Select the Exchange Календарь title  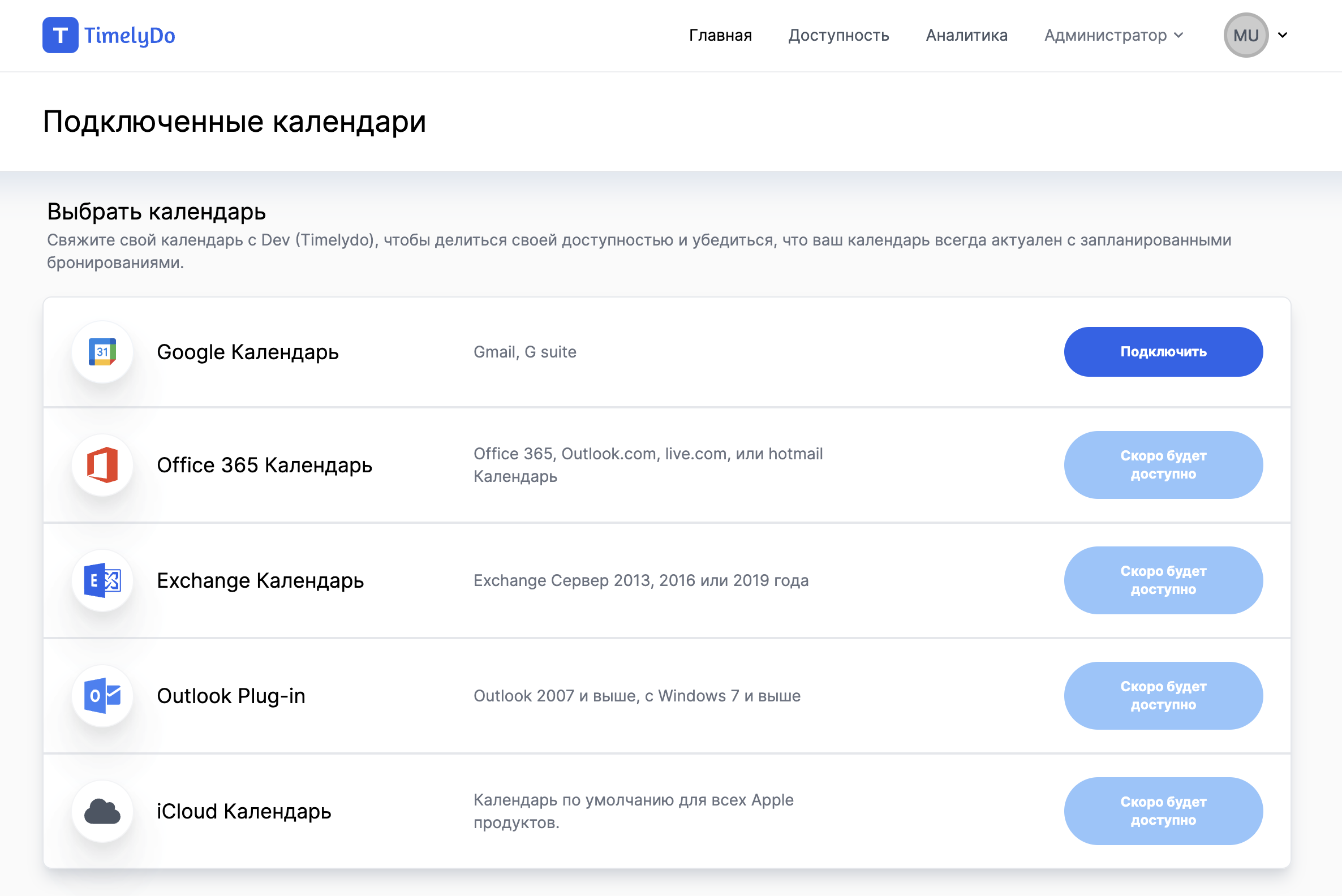pos(260,580)
